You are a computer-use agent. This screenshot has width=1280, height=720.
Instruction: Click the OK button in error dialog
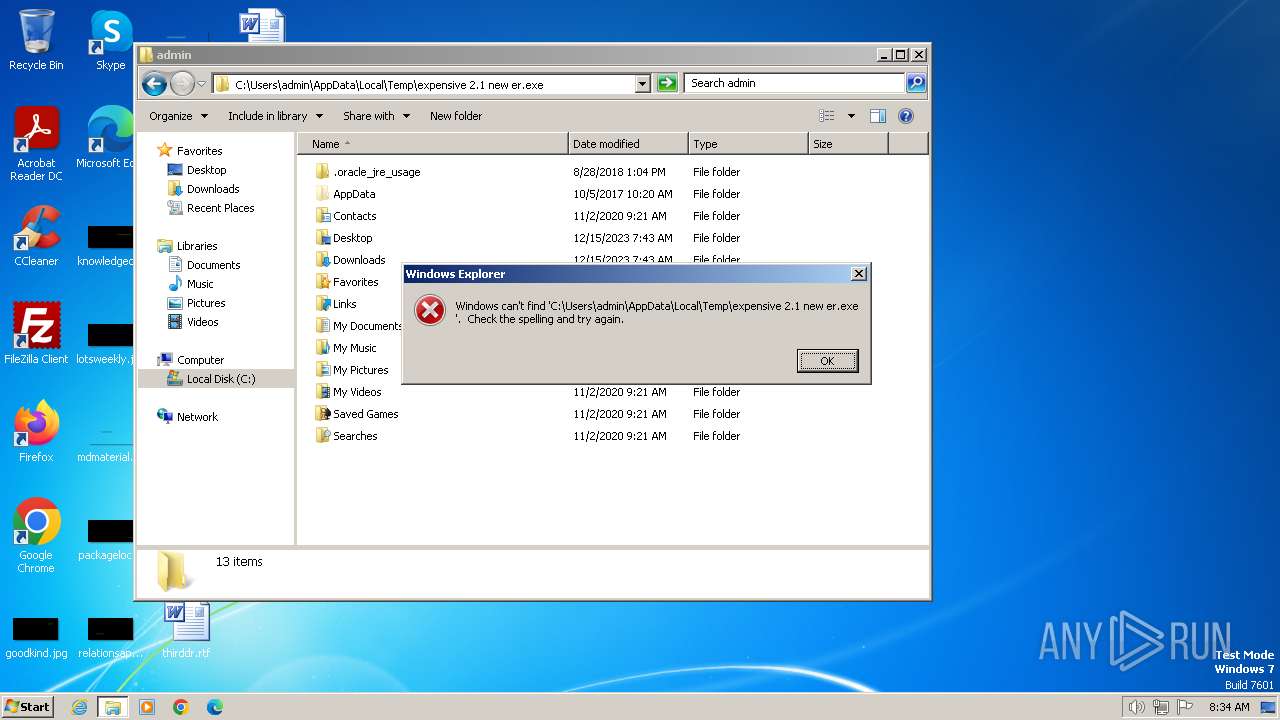tap(827, 361)
